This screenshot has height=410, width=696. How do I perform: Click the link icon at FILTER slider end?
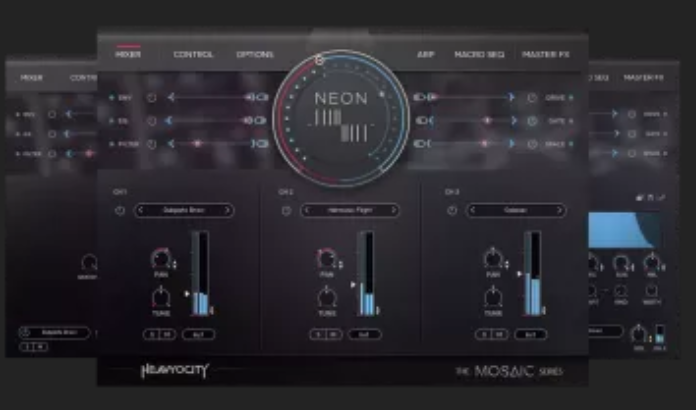pos(262,143)
